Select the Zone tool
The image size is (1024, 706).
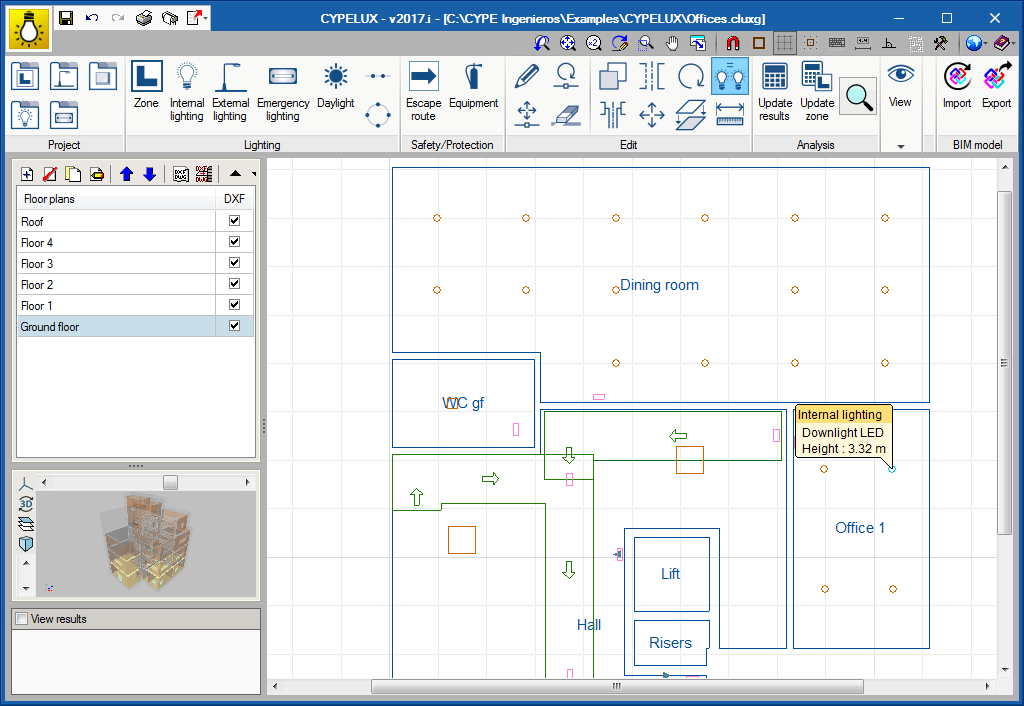(x=146, y=85)
